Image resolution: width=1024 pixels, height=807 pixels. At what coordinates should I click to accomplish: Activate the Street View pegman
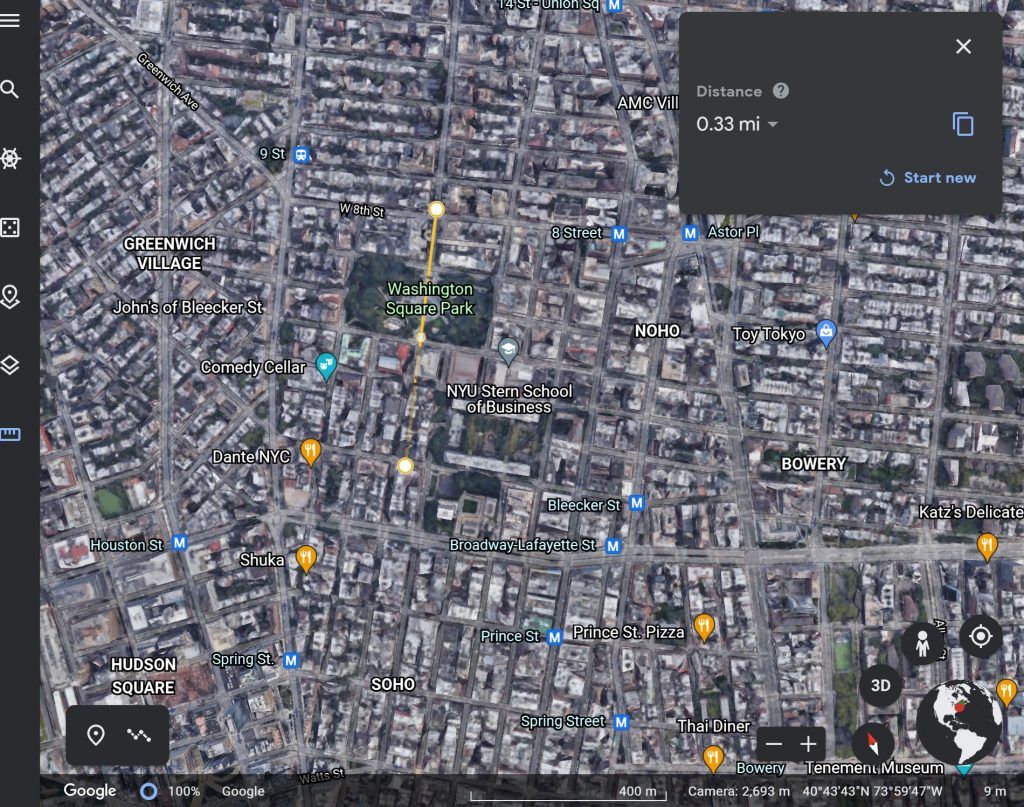[921, 643]
